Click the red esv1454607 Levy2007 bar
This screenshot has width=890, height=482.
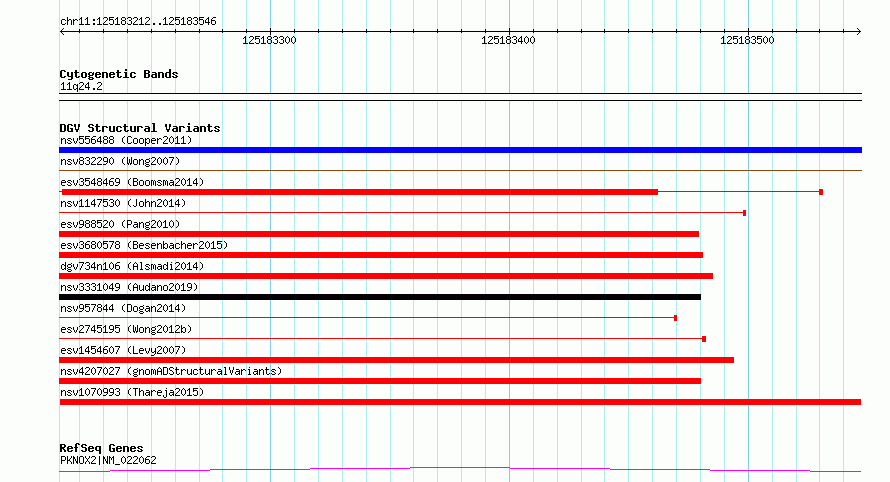coord(397,360)
